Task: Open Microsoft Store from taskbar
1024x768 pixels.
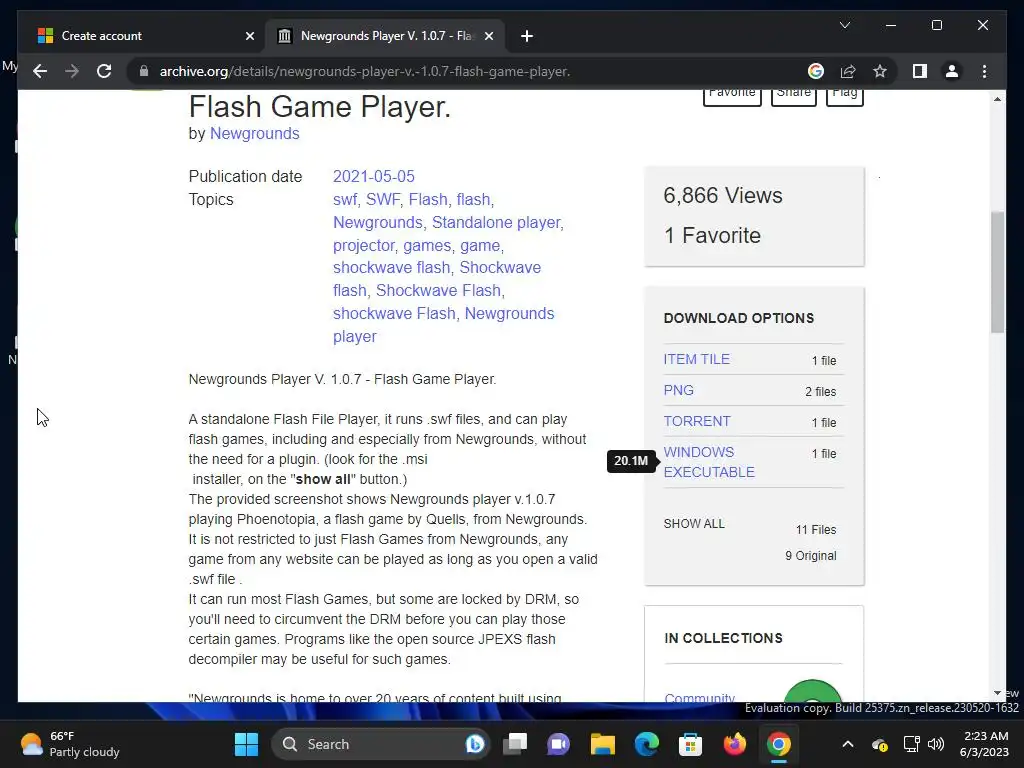Action: 690,744
